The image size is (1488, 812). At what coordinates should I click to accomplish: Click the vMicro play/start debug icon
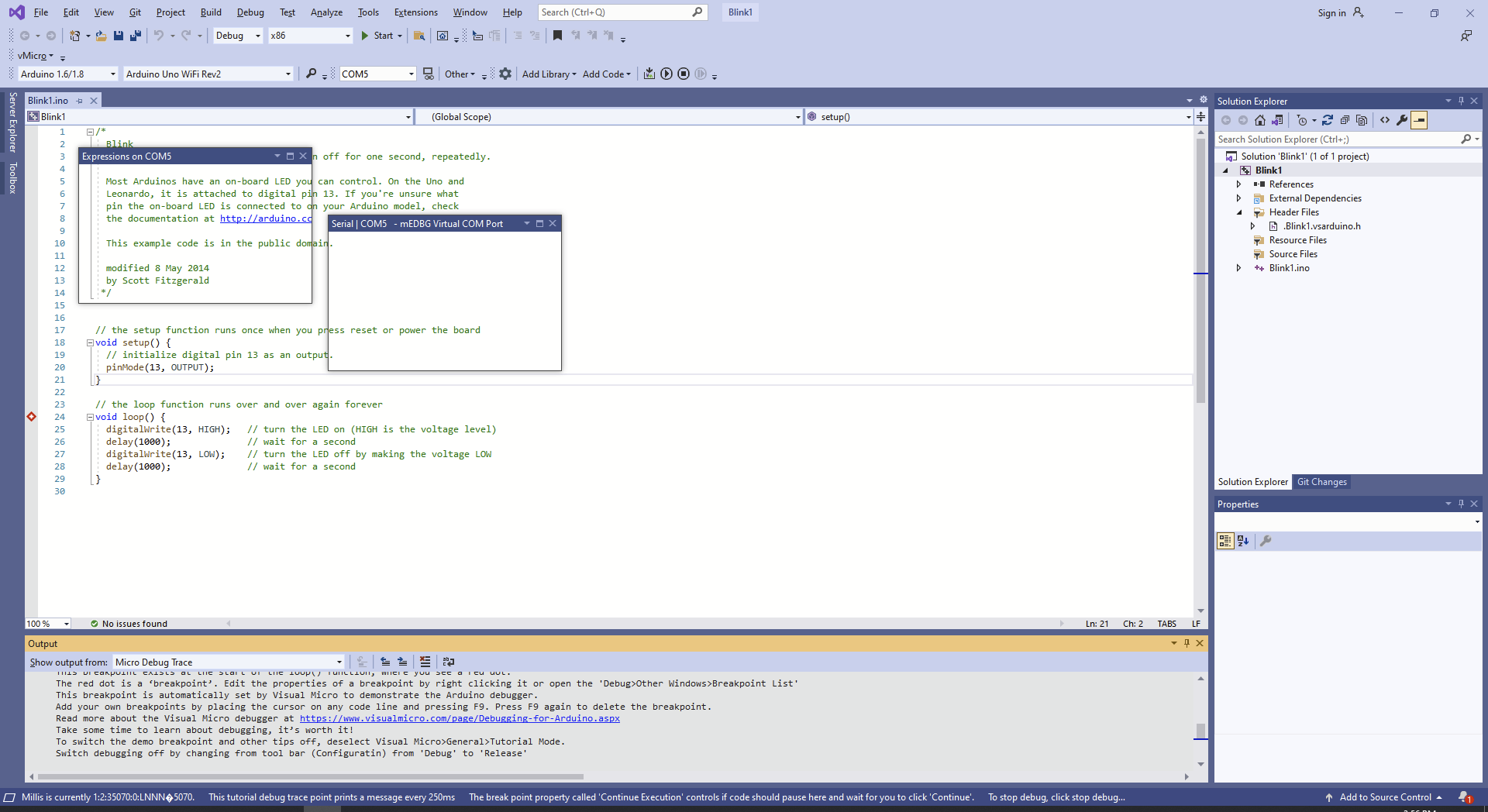coord(666,74)
